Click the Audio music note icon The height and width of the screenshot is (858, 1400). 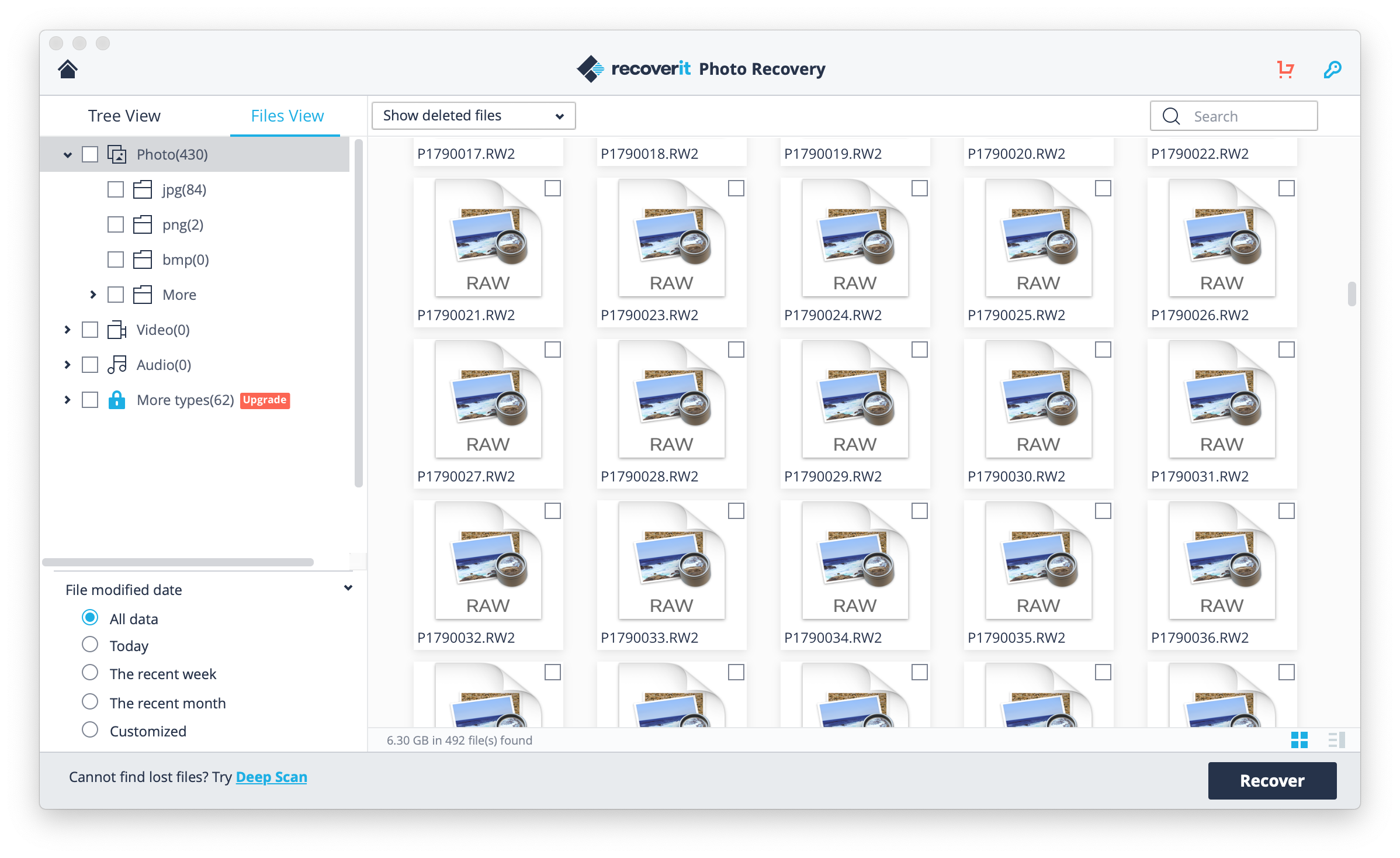(x=117, y=365)
